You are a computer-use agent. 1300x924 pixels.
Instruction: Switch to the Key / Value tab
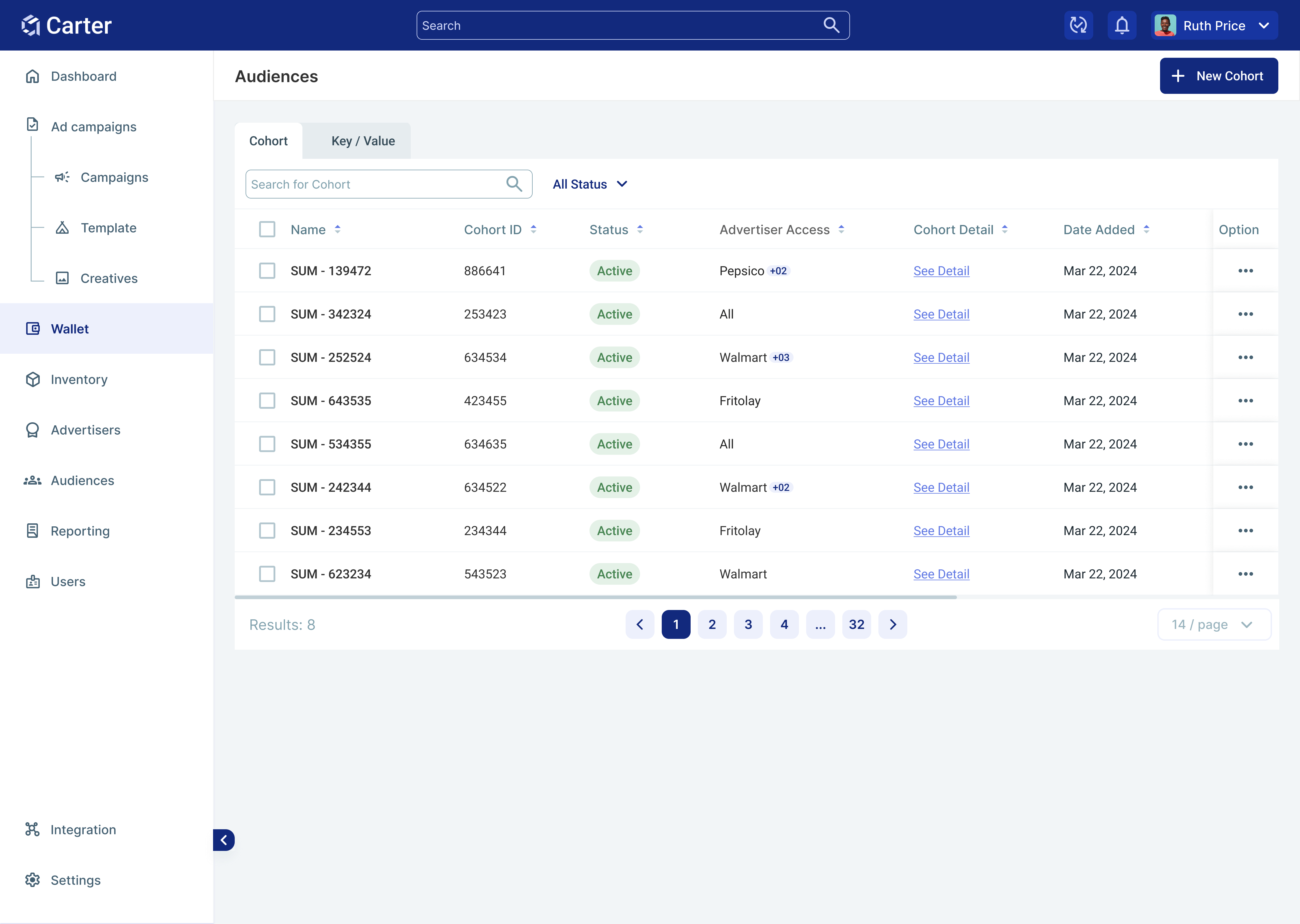[363, 141]
